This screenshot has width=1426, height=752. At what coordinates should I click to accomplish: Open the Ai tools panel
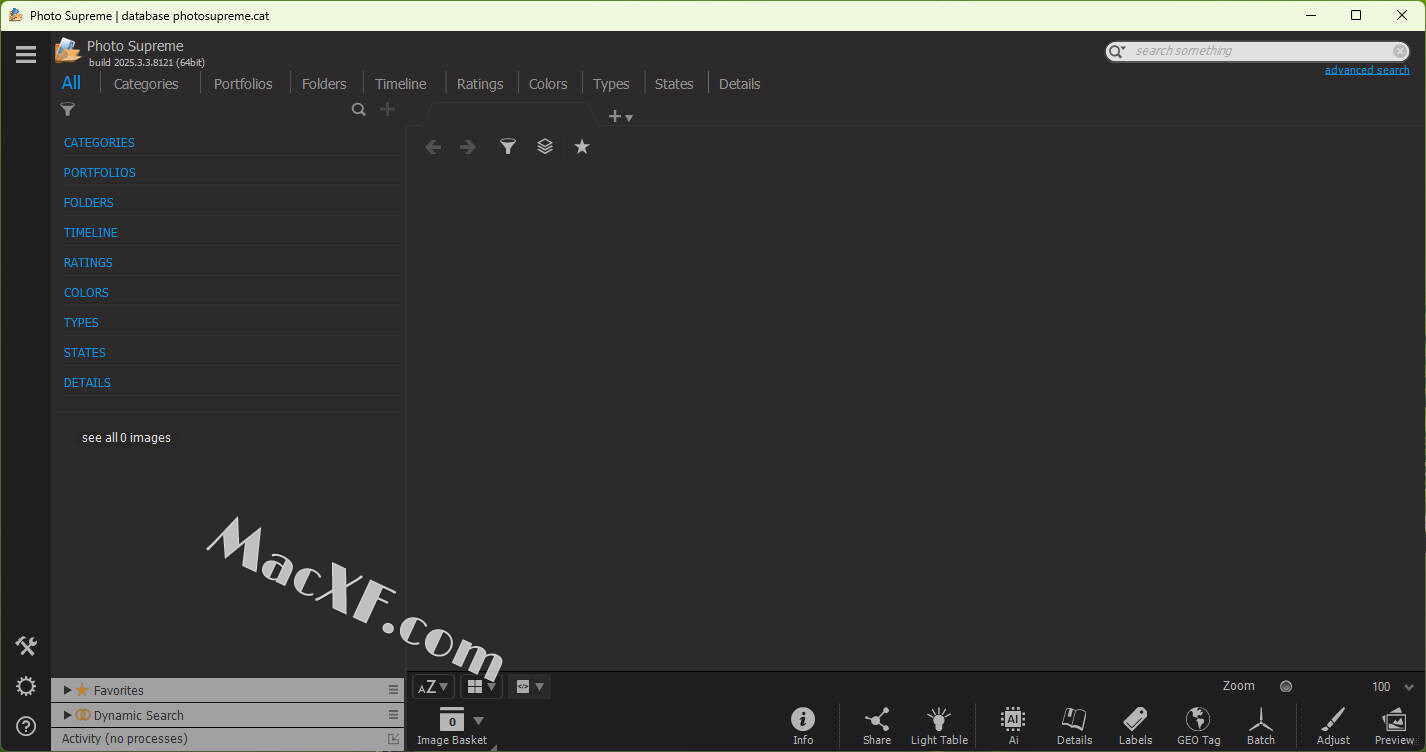(x=1013, y=724)
